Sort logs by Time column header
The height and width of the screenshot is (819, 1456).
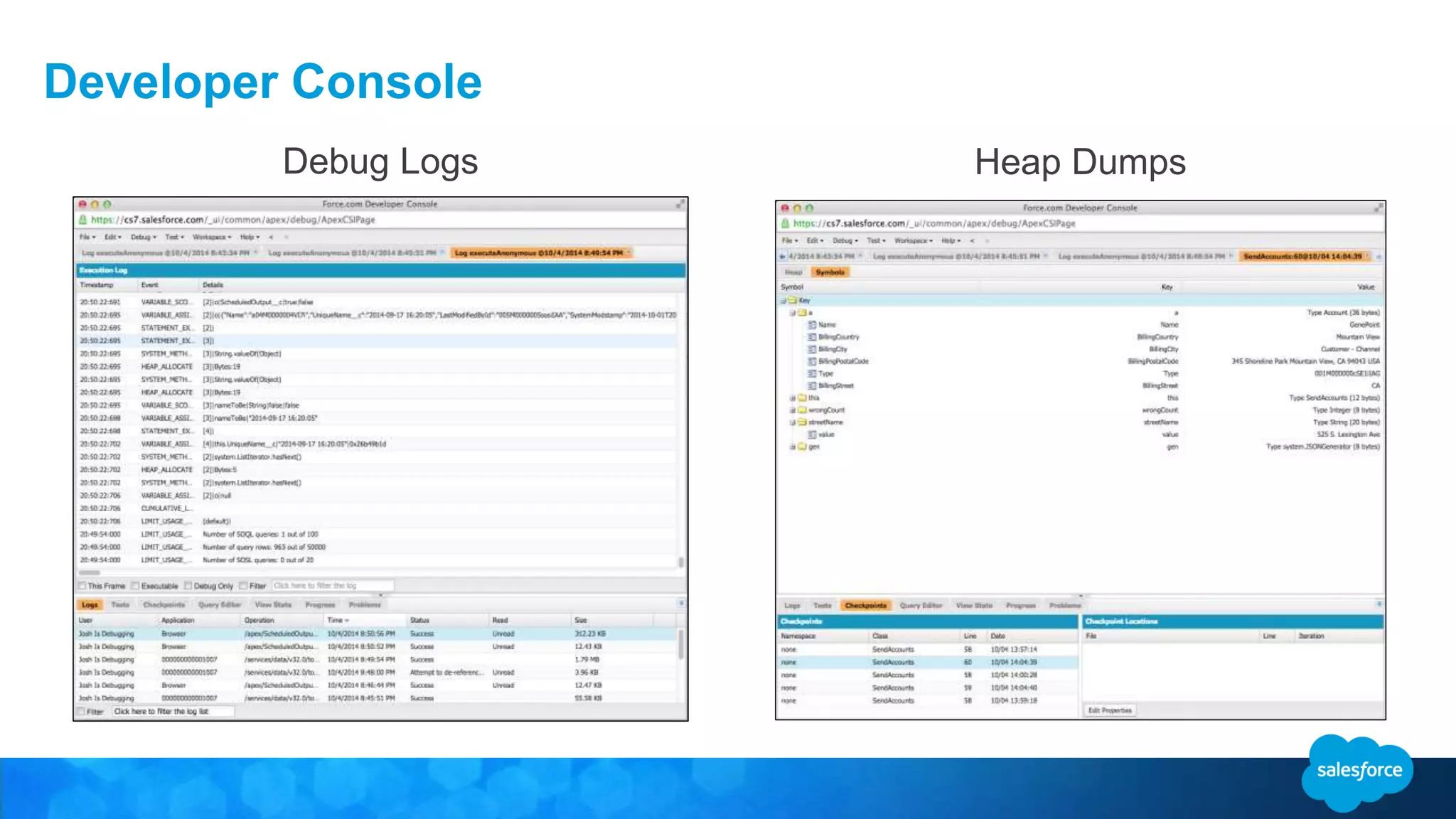click(363, 621)
